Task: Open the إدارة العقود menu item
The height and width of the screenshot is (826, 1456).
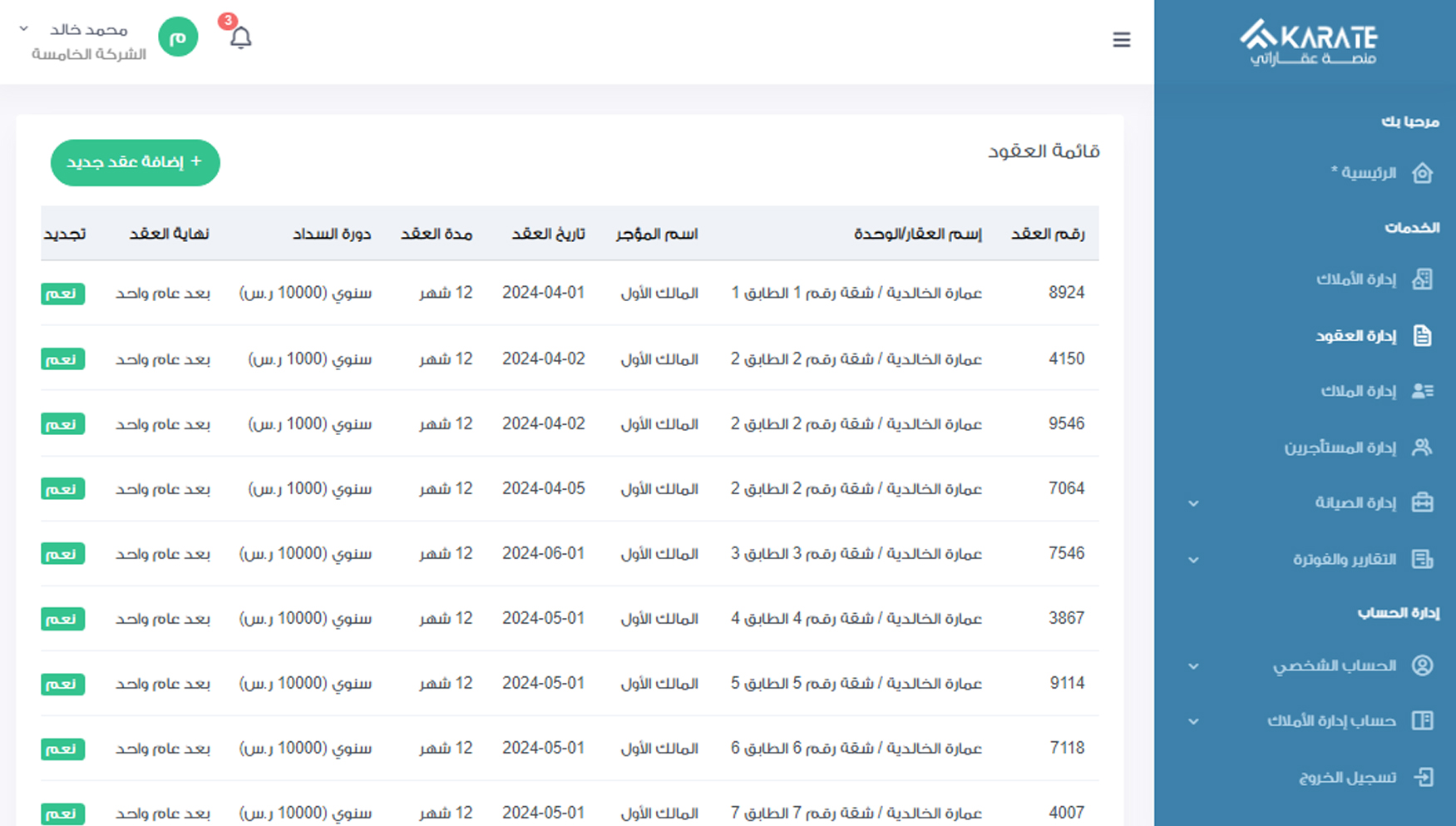Action: click(1355, 336)
